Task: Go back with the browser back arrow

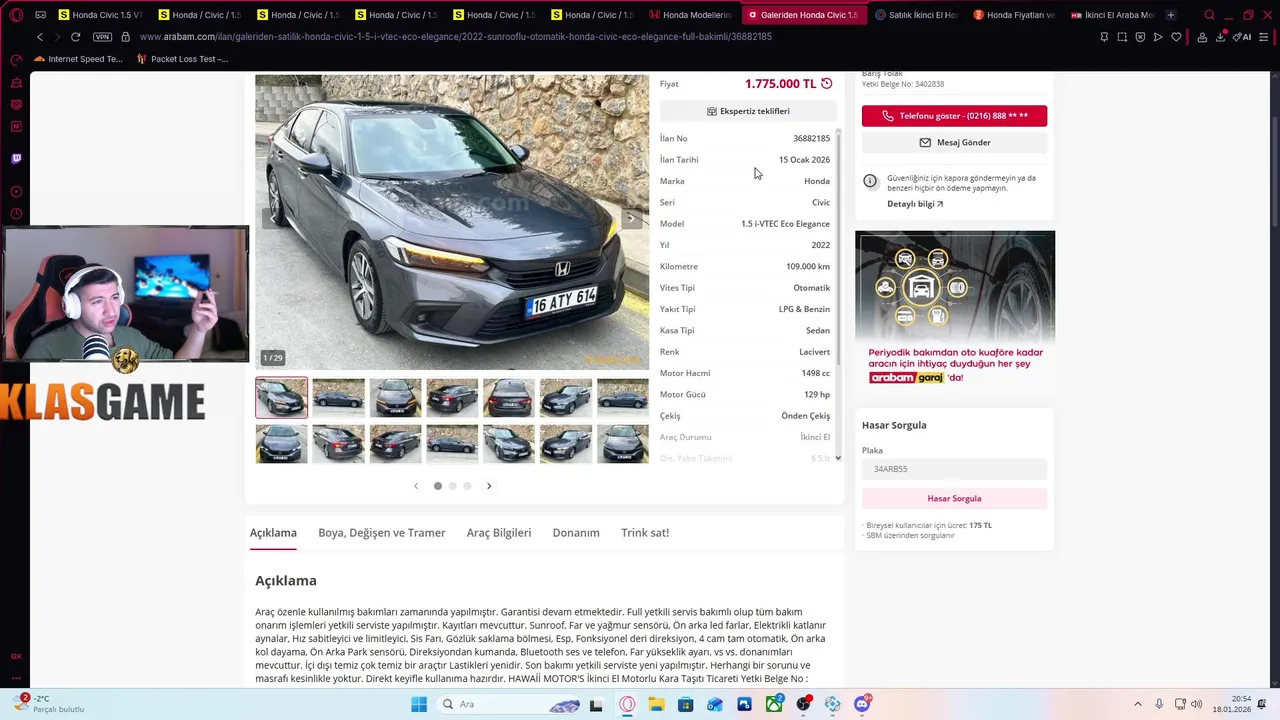Action: tap(39, 37)
